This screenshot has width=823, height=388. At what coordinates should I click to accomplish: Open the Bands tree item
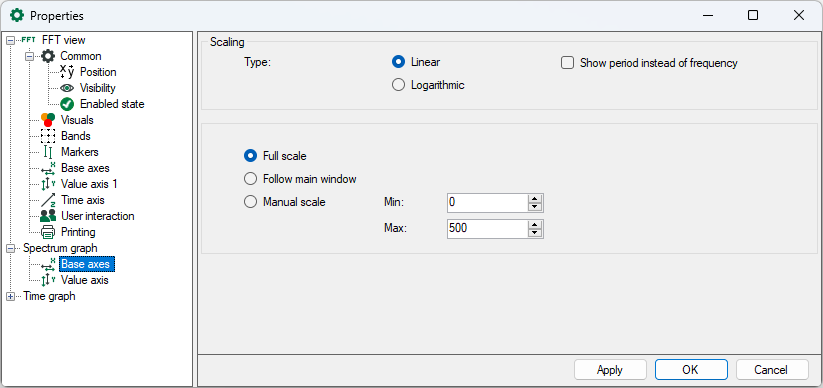(76, 136)
